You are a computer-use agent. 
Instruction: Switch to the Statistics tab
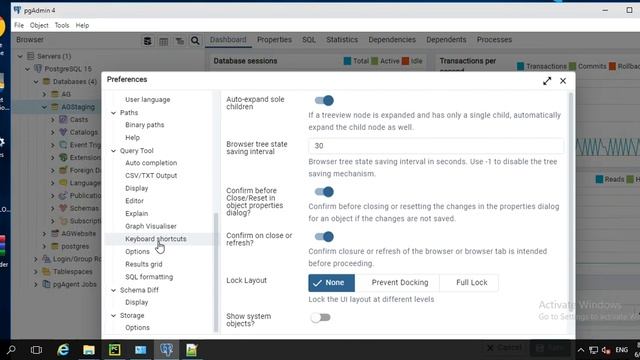pos(342,40)
